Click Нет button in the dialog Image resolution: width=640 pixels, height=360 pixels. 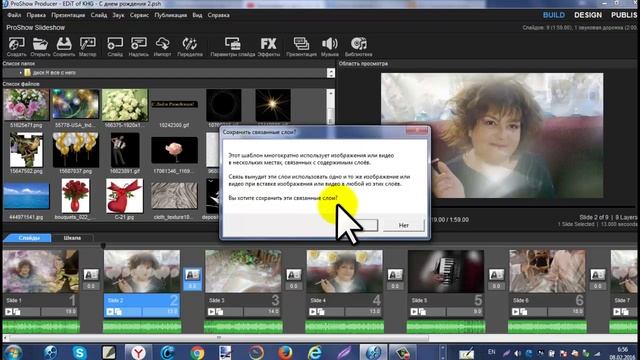point(404,225)
